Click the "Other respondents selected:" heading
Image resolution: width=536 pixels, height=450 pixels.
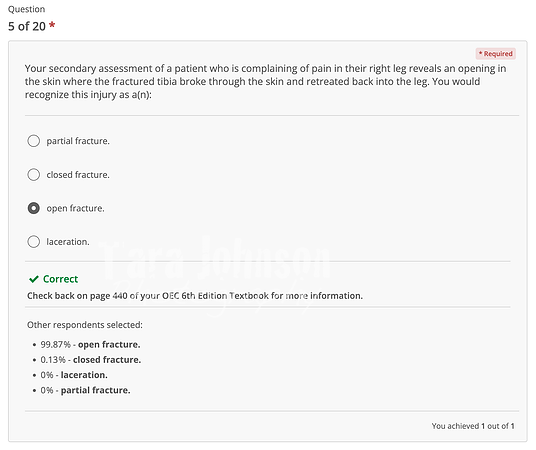coord(85,325)
